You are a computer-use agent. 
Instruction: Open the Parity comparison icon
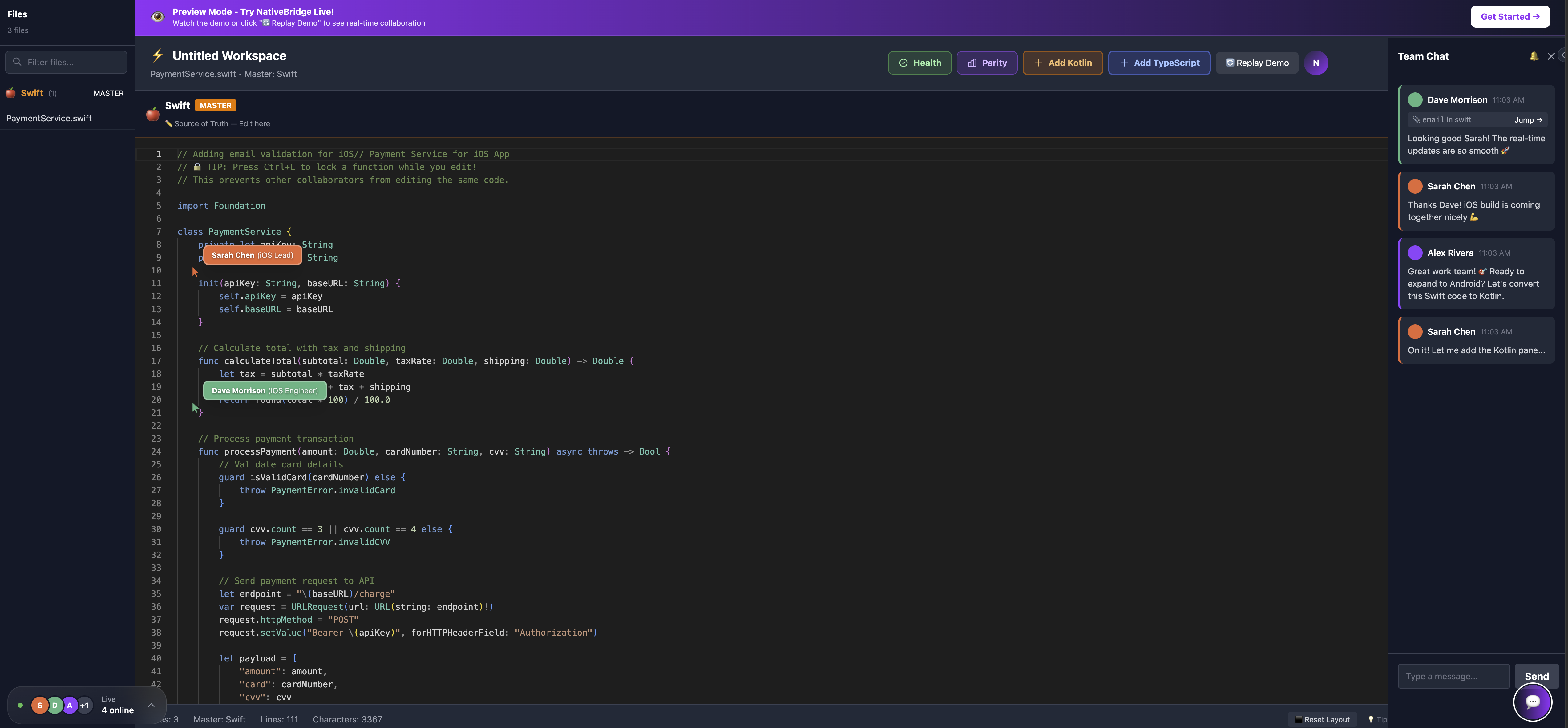[973, 63]
